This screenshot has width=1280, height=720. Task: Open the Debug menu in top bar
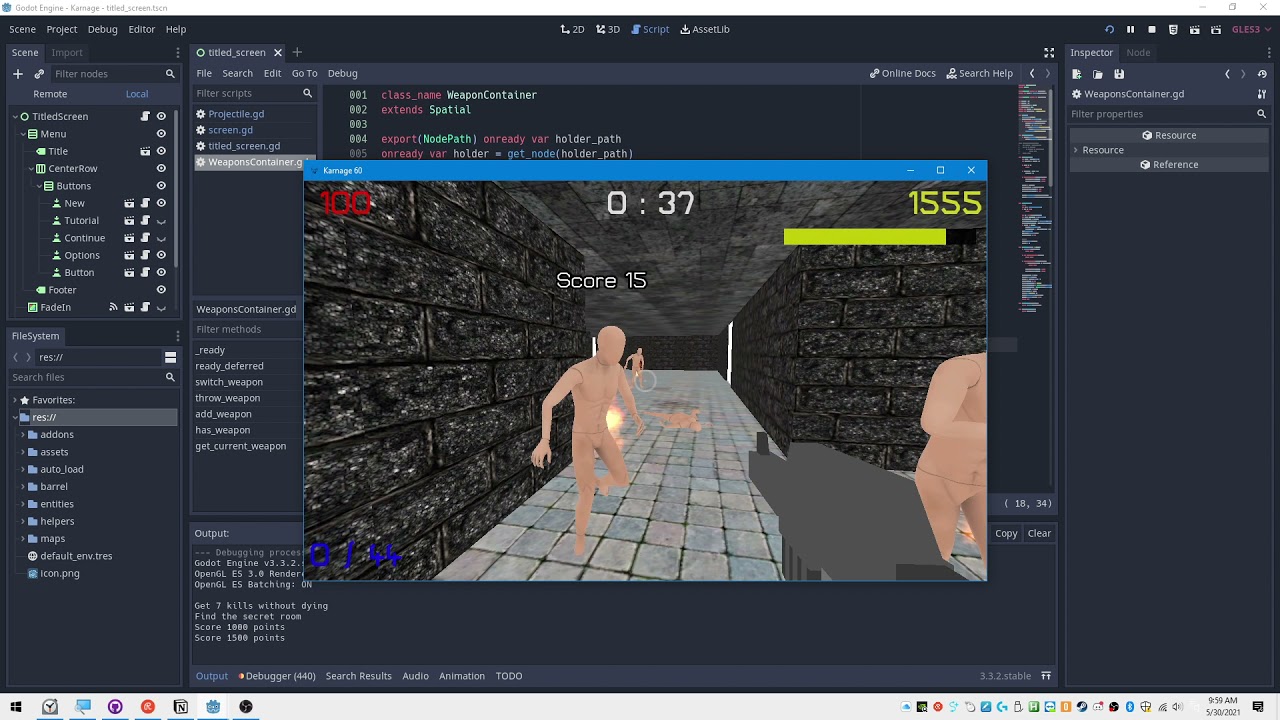click(102, 29)
